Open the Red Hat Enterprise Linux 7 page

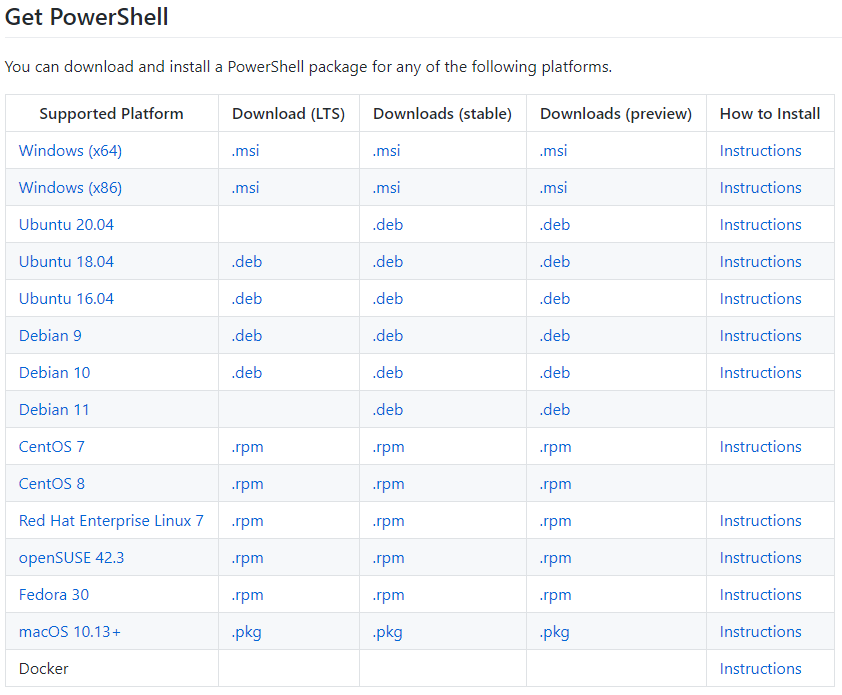click(x=111, y=520)
